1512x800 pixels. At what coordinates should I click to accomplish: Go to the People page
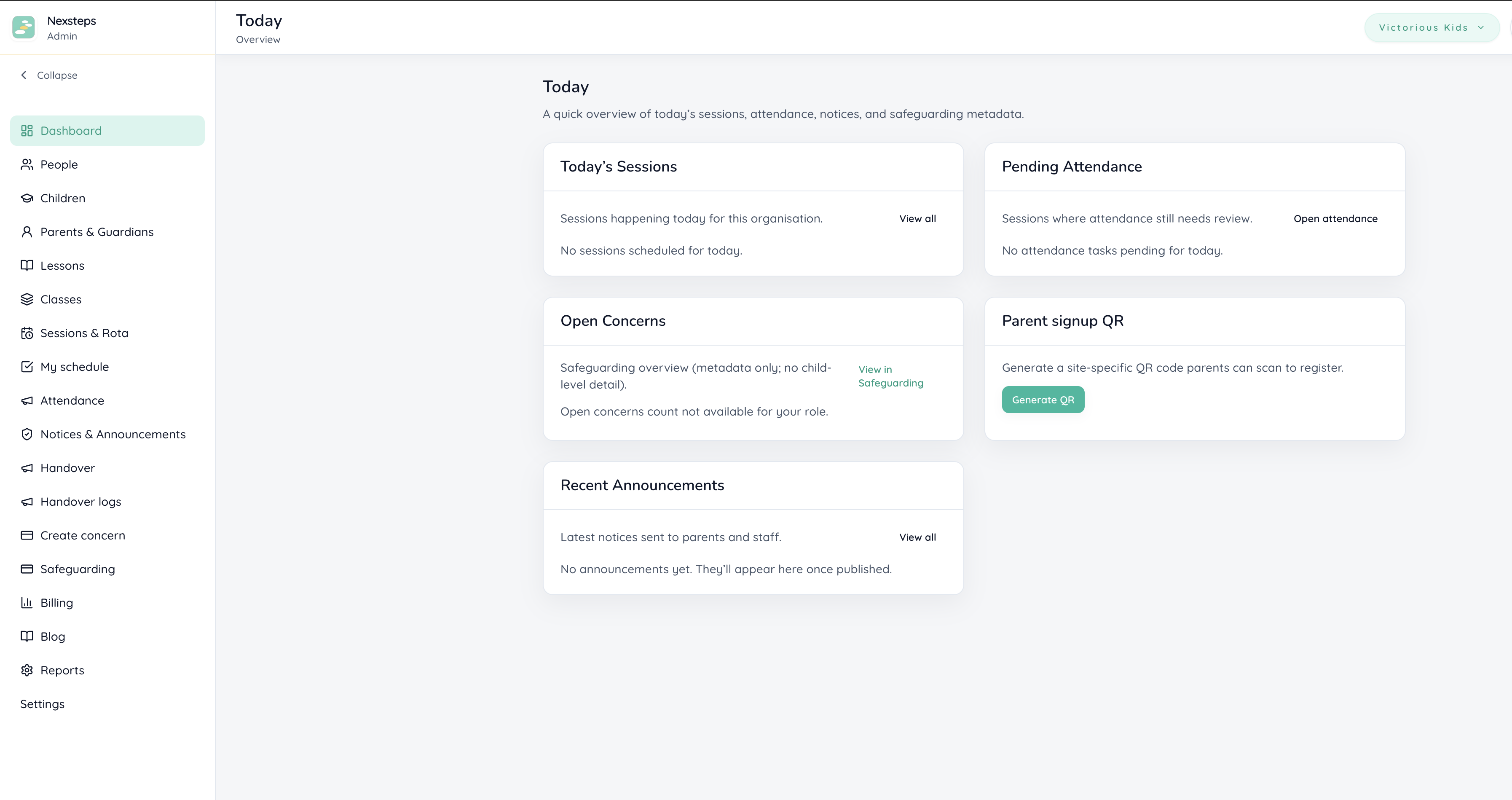click(107, 164)
